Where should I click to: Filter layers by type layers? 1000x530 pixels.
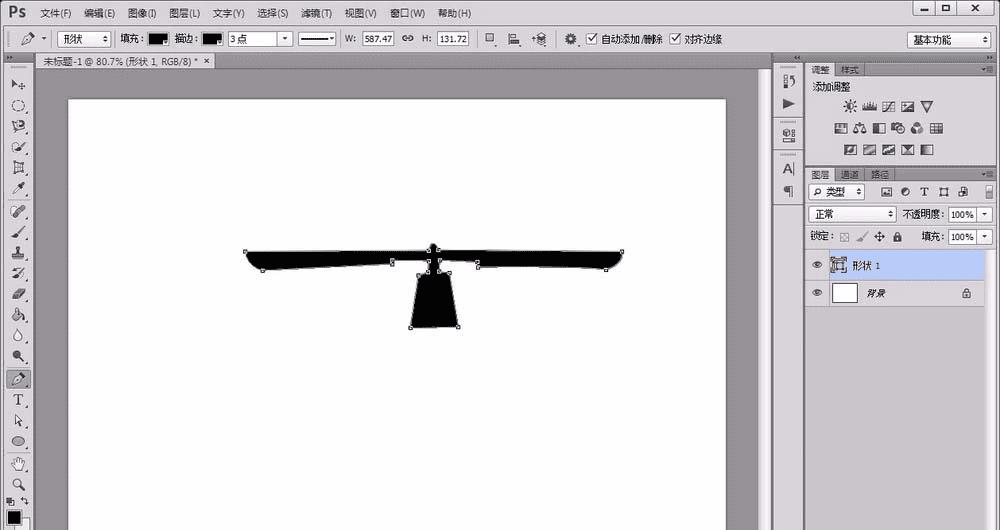point(924,192)
